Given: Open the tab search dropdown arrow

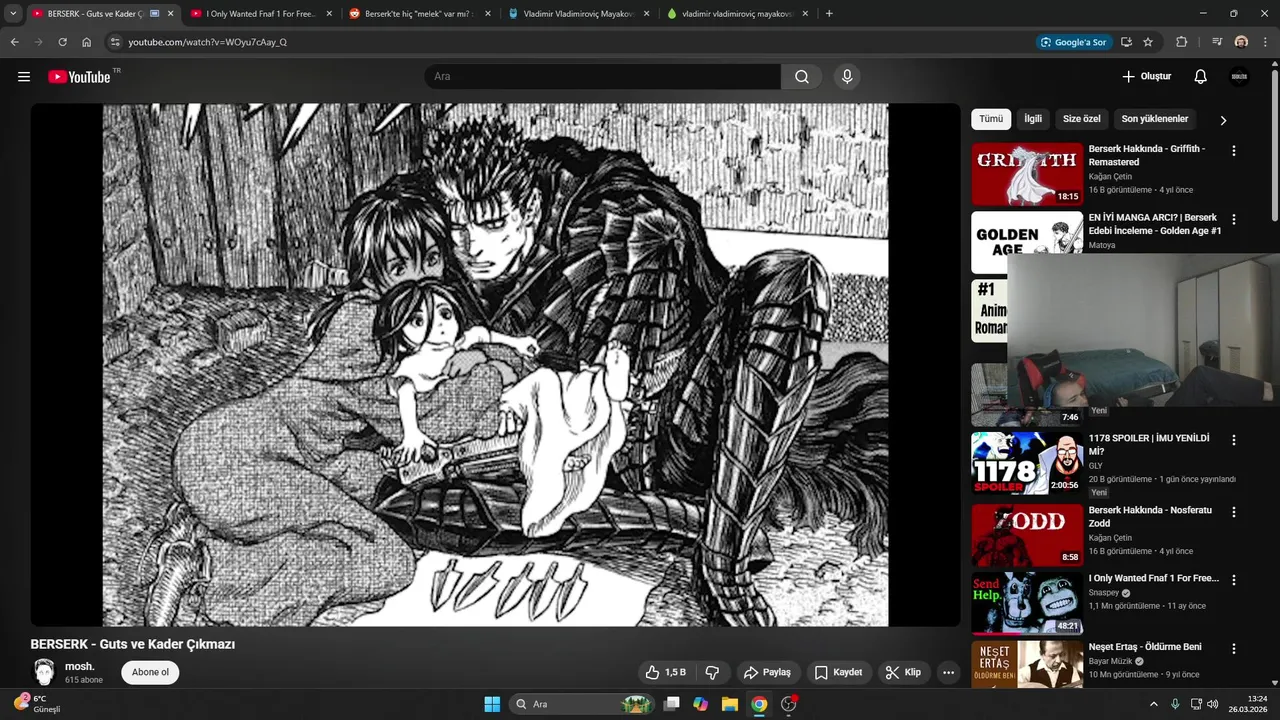Looking at the screenshot, I should (x=13, y=14).
